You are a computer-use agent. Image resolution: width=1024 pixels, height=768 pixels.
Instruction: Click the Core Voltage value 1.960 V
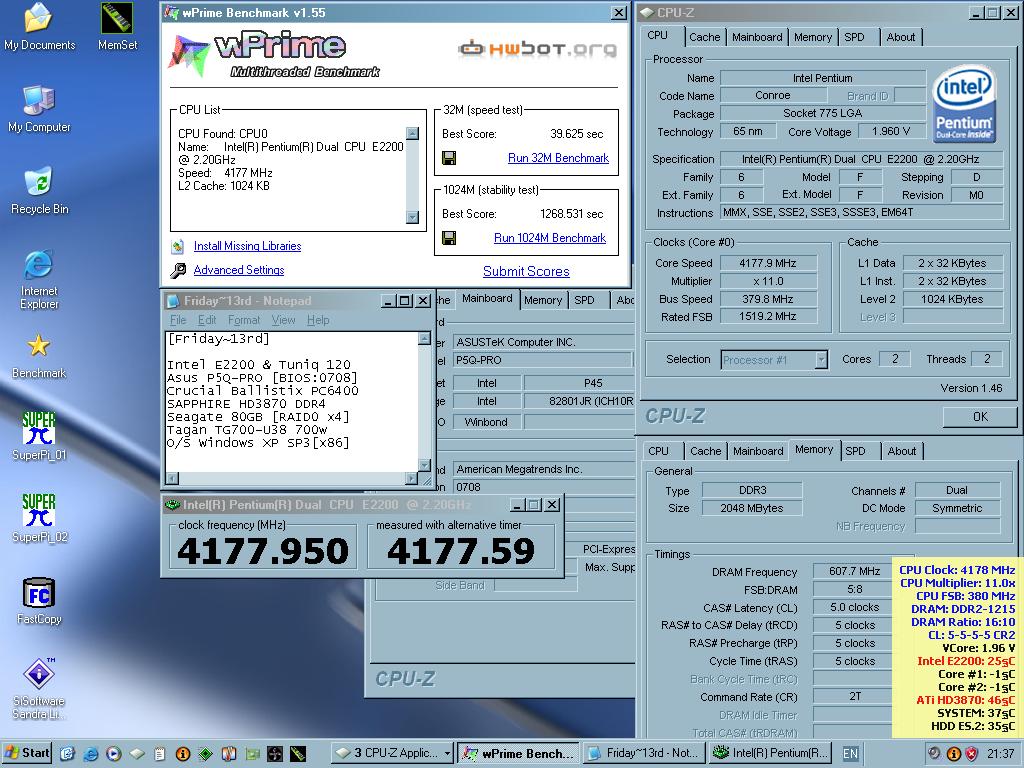[x=891, y=131]
